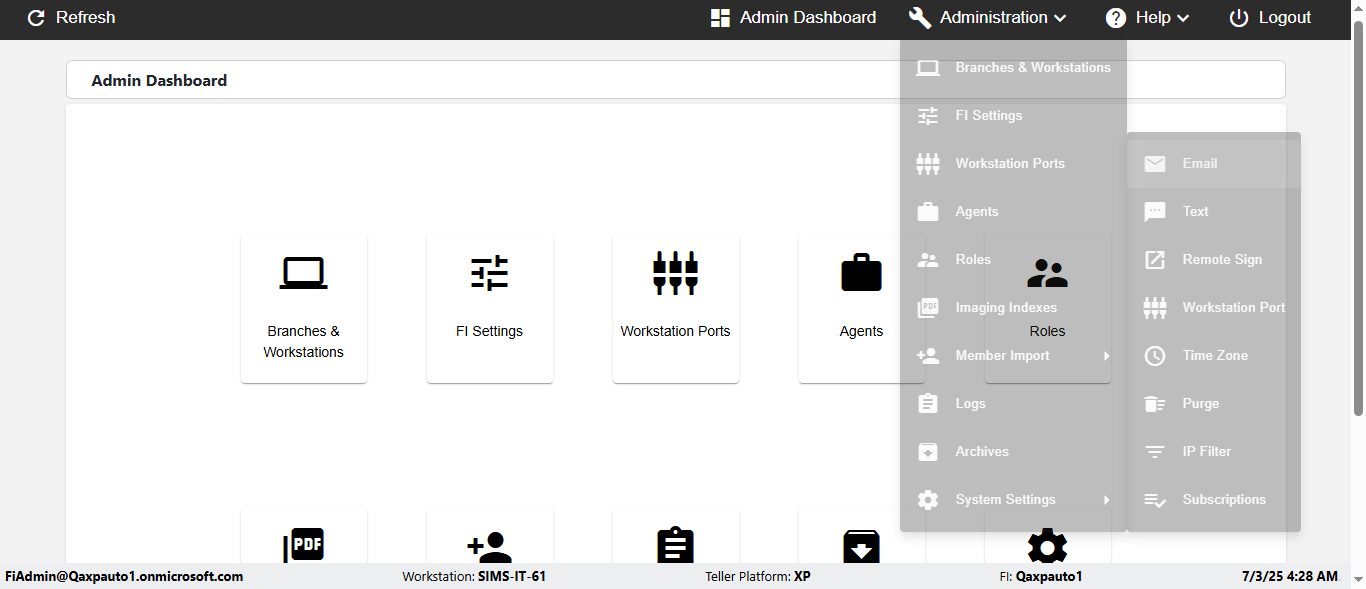Image resolution: width=1366 pixels, height=589 pixels.
Task: Select Email in System Settings submenu
Action: [1214, 164]
